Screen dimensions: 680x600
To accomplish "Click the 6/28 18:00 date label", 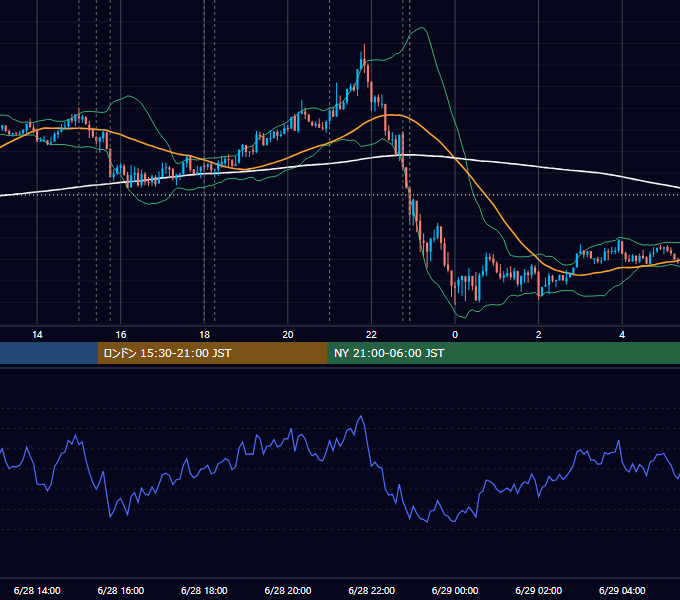I will point(204,590).
